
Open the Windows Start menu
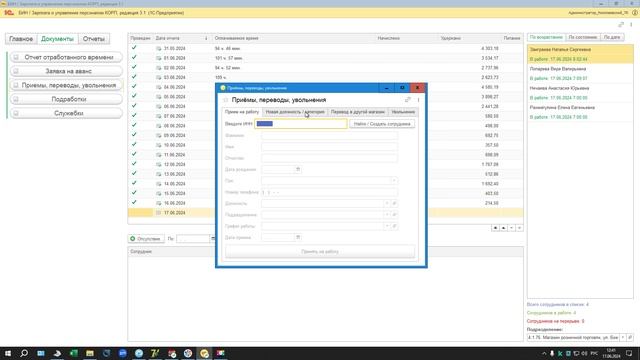click(x=8, y=353)
